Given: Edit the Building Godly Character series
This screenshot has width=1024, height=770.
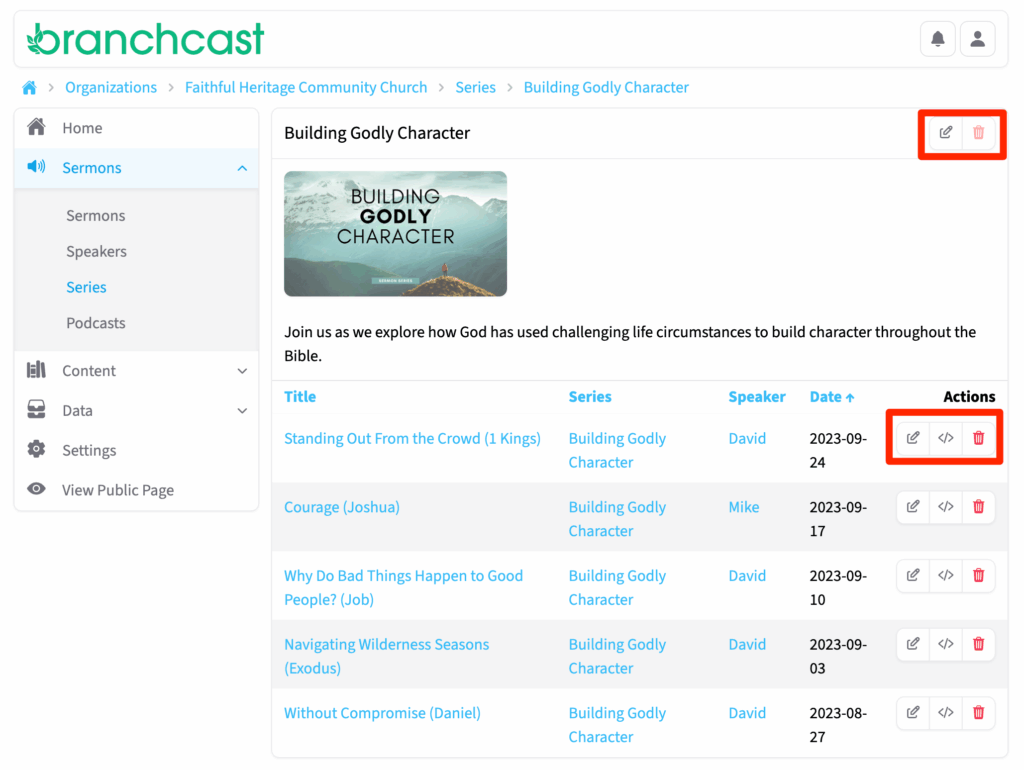Looking at the screenshot, I should pos(946,133).
